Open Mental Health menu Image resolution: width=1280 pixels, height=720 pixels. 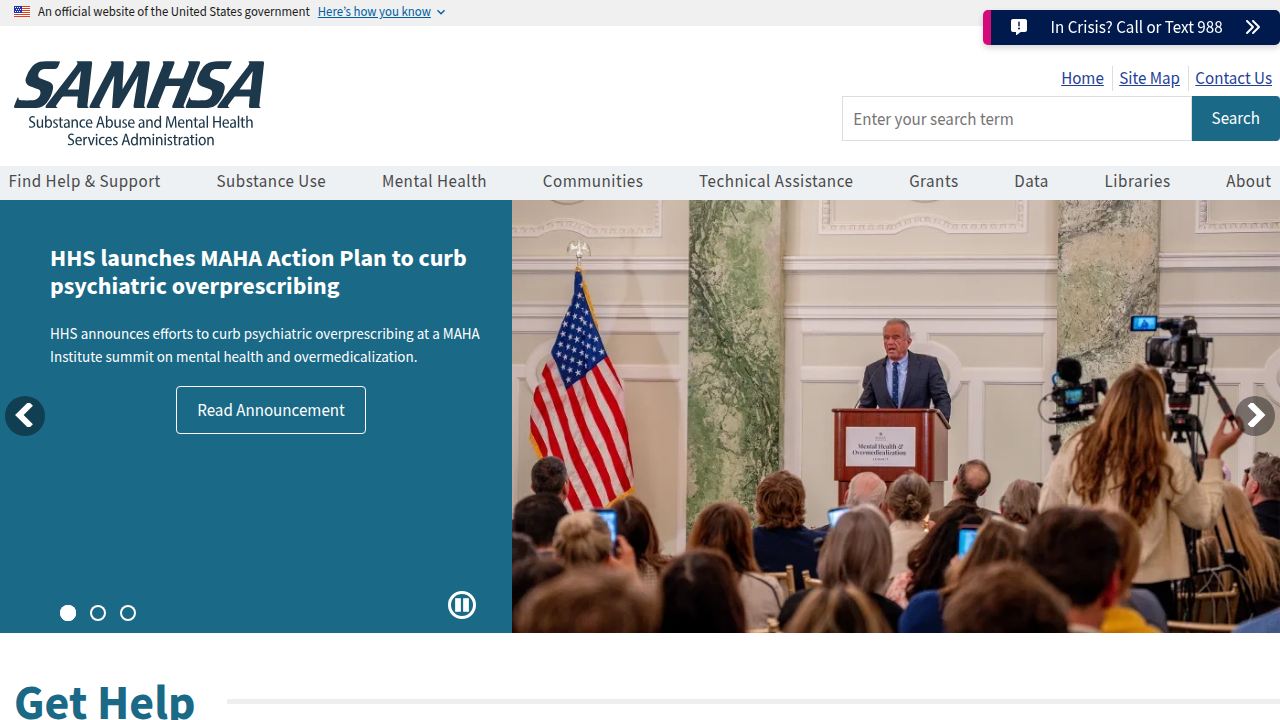click(434, 181)
